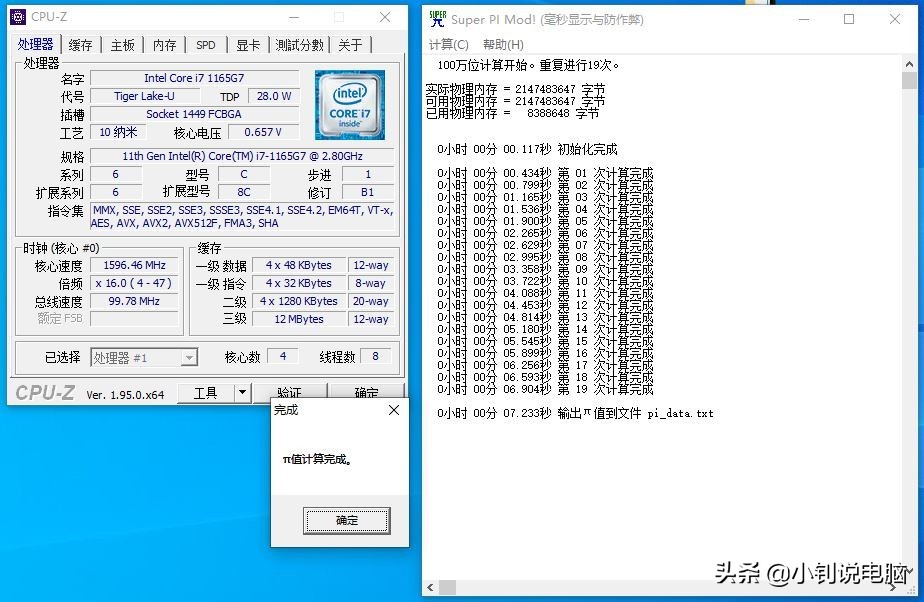This screenshot has width=924, height=602.
Task: Open the 显卡 tab
Action: pyautogui.click(x=247, y=44)
